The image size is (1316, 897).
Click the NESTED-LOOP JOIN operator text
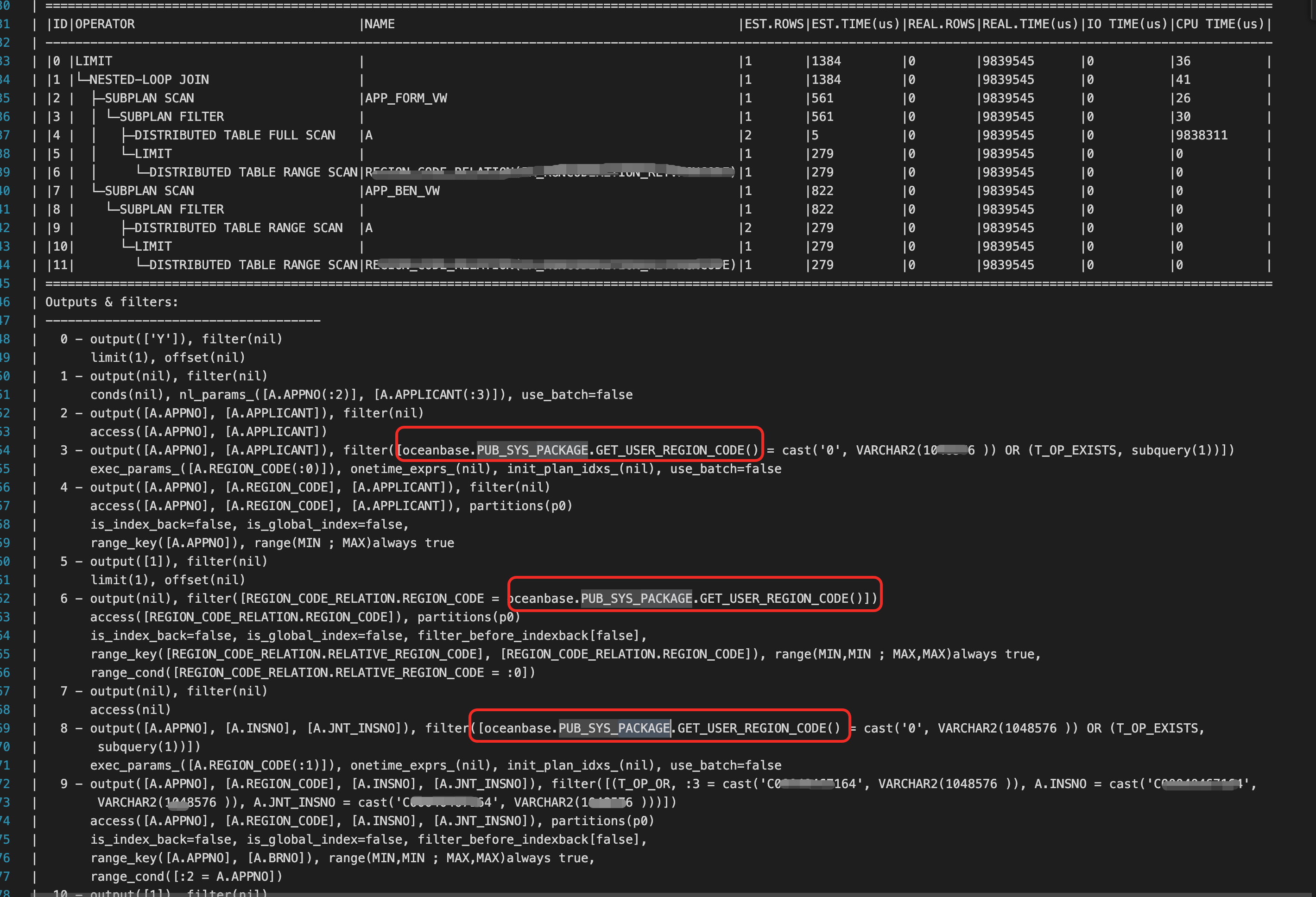coord(149,80)
